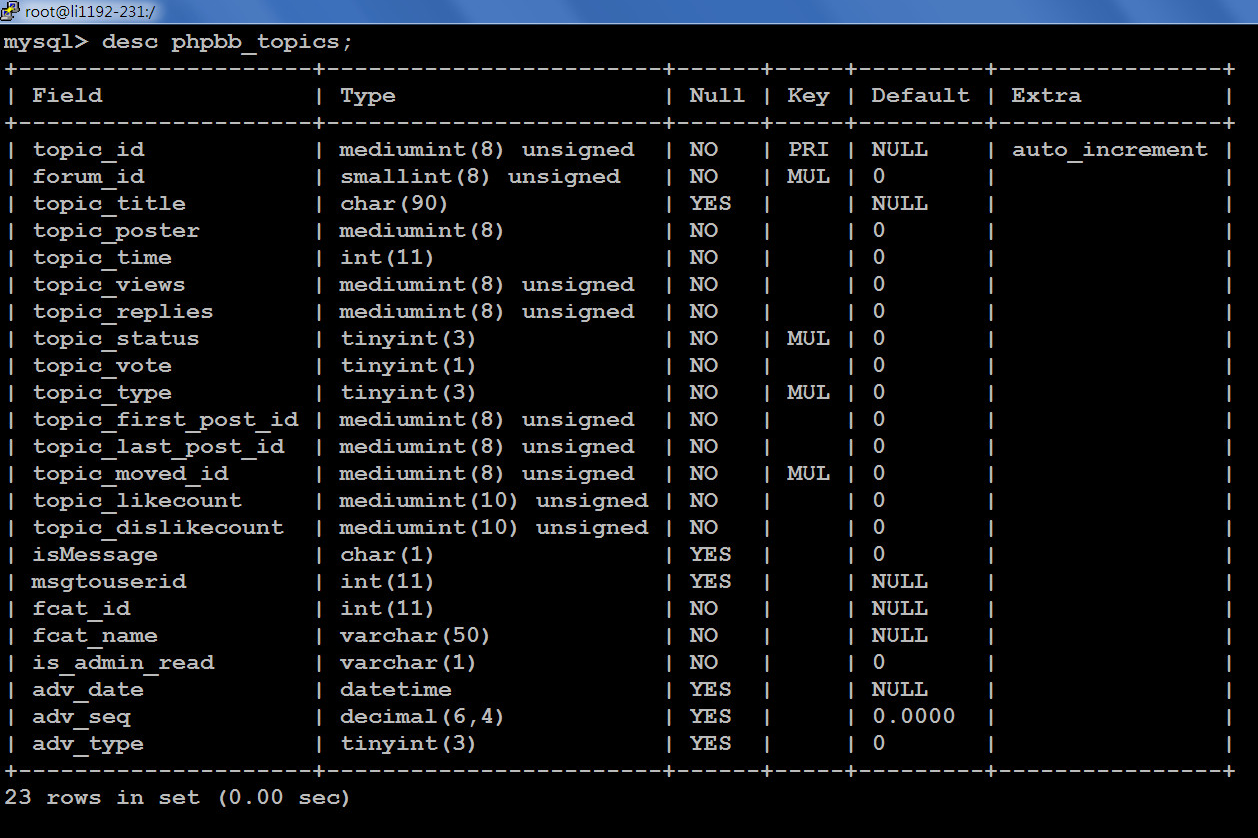Select the 'topic_time' field name

click(x=102, y=257)
